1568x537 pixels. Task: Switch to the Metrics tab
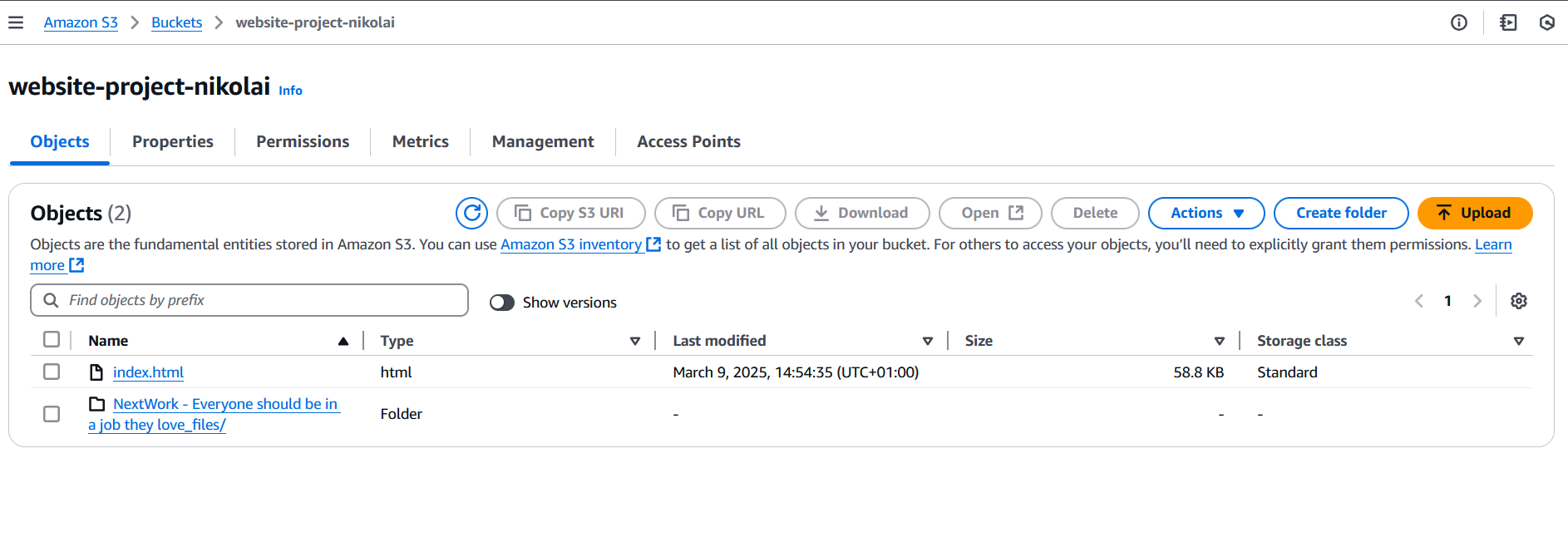click(x=421, y=141)
